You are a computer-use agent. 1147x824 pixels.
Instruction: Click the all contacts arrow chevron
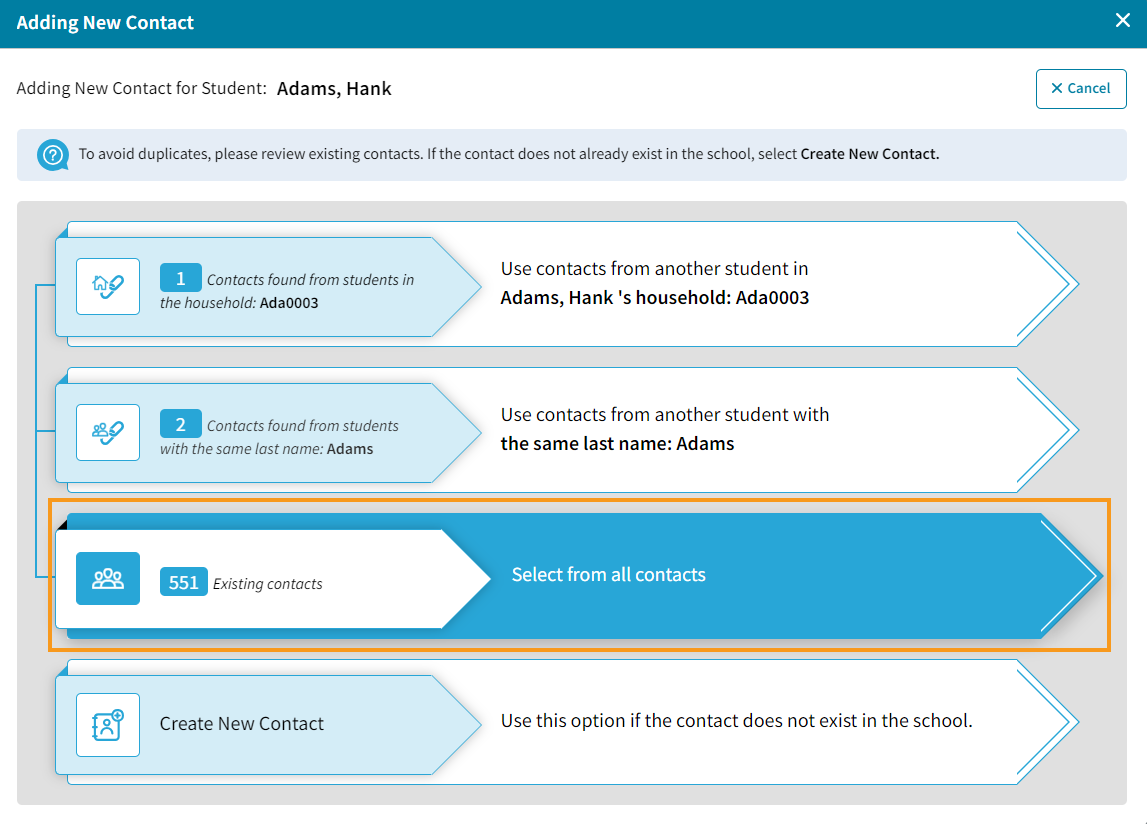[1071, 576]
